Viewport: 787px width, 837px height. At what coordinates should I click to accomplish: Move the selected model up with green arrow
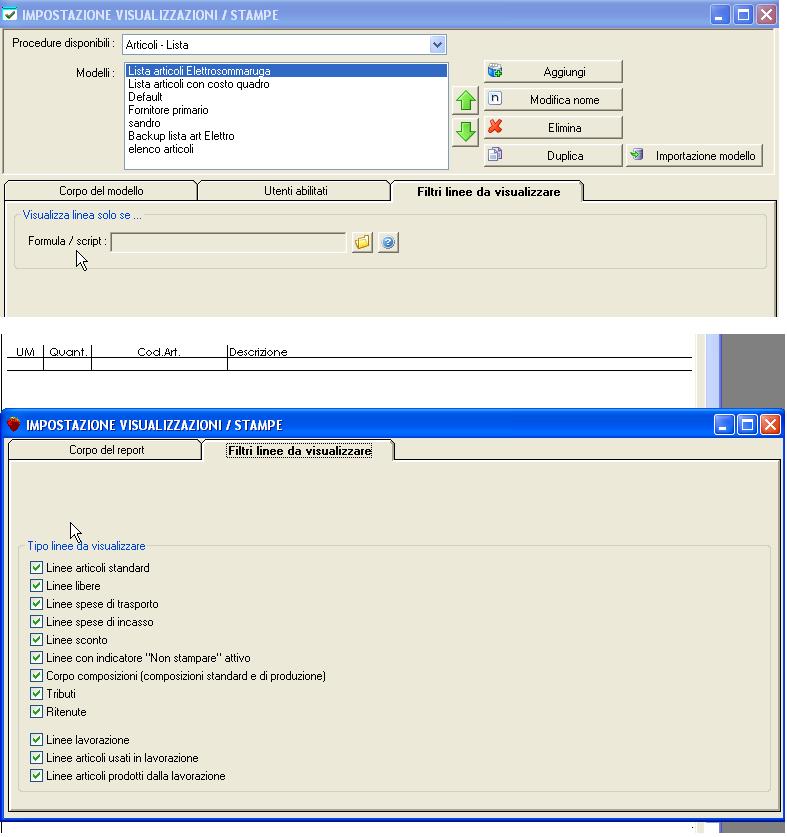coord(466,100)
